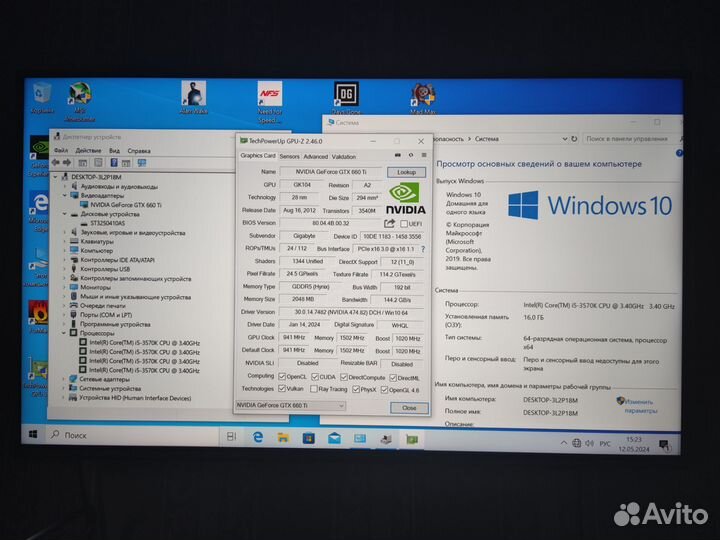Switch to the Advanced tab
Screen dimensions: 720x540
[316, 157]
